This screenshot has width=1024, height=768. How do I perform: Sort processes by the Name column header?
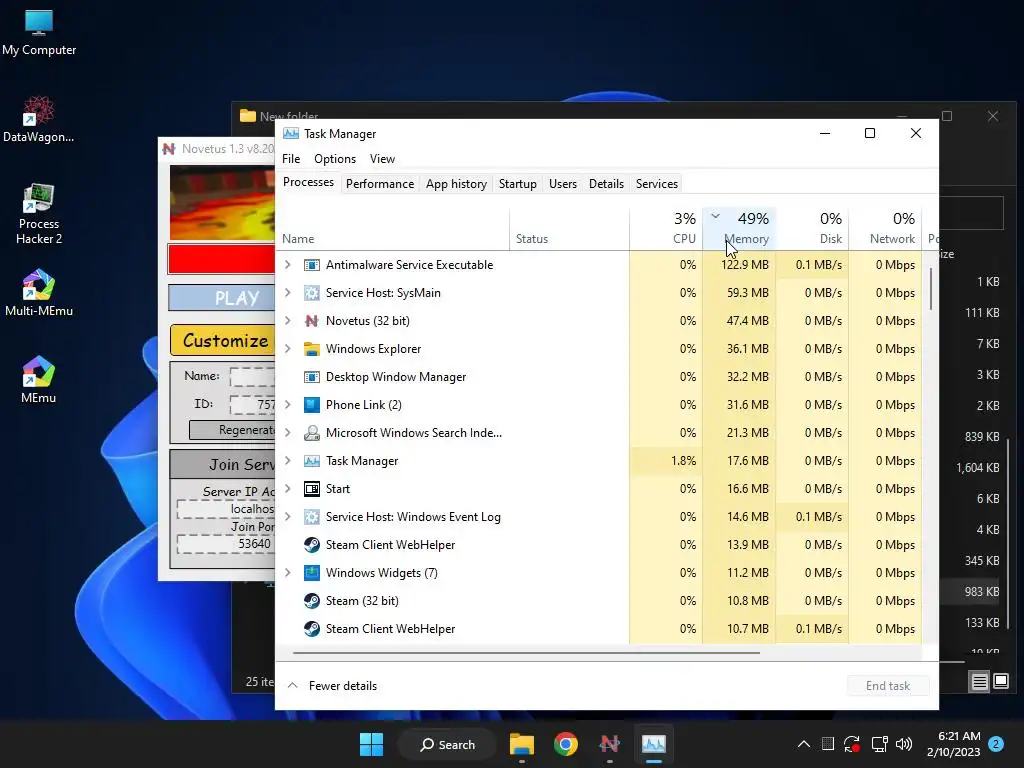(393, 229)
